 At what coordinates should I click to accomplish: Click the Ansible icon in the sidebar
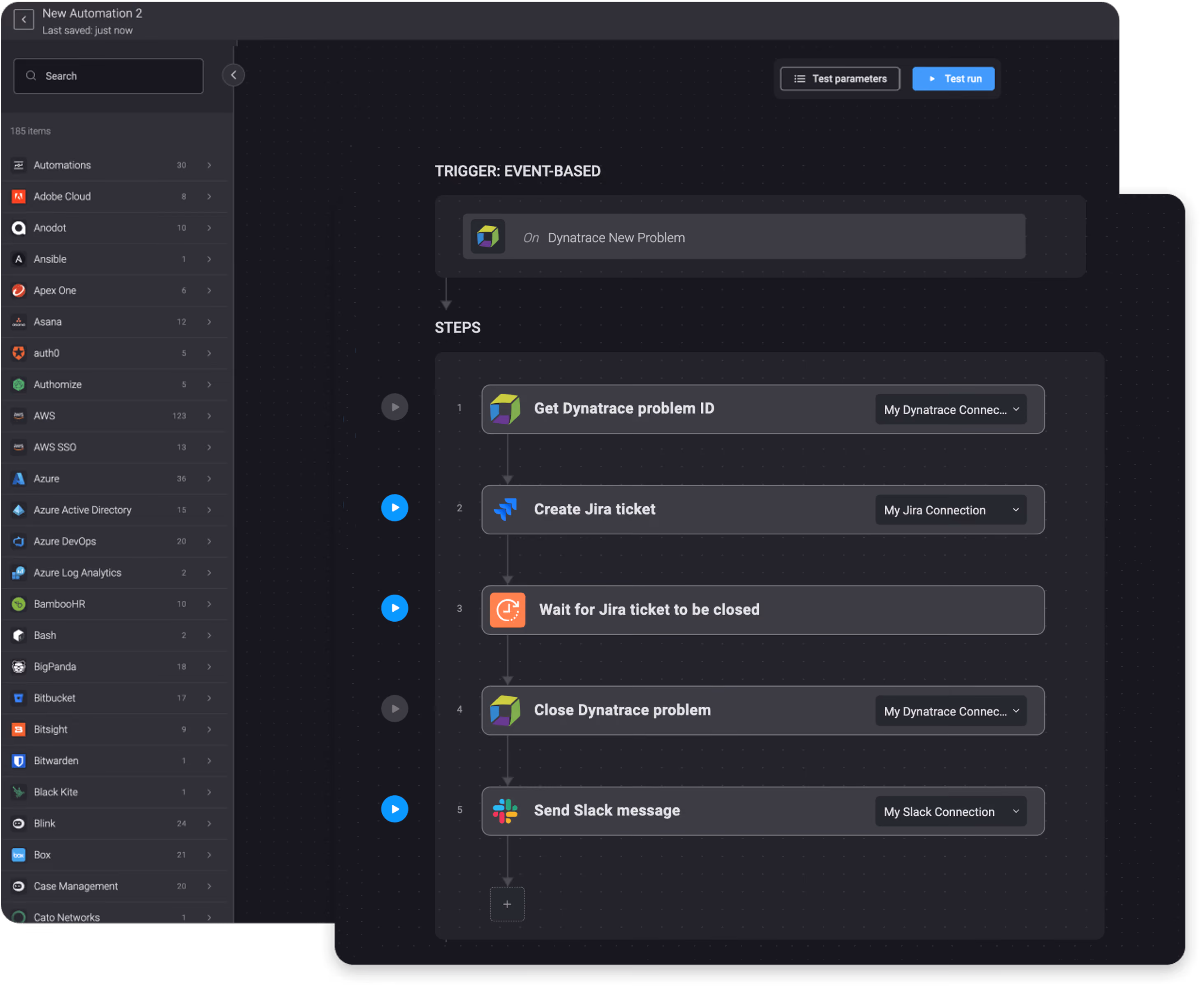click(19, 259)
